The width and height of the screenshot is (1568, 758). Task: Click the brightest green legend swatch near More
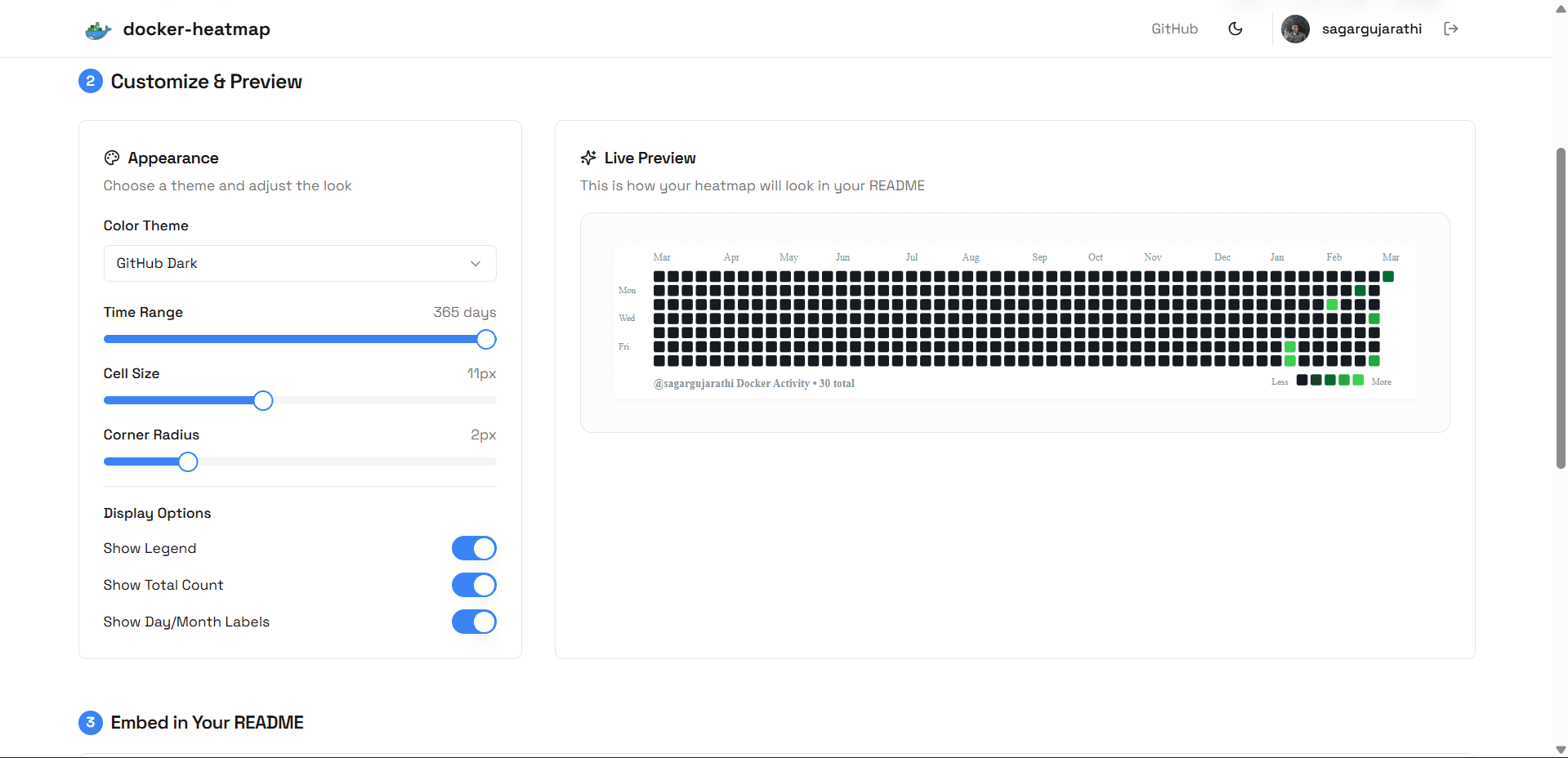click(x=1358, y=379)
